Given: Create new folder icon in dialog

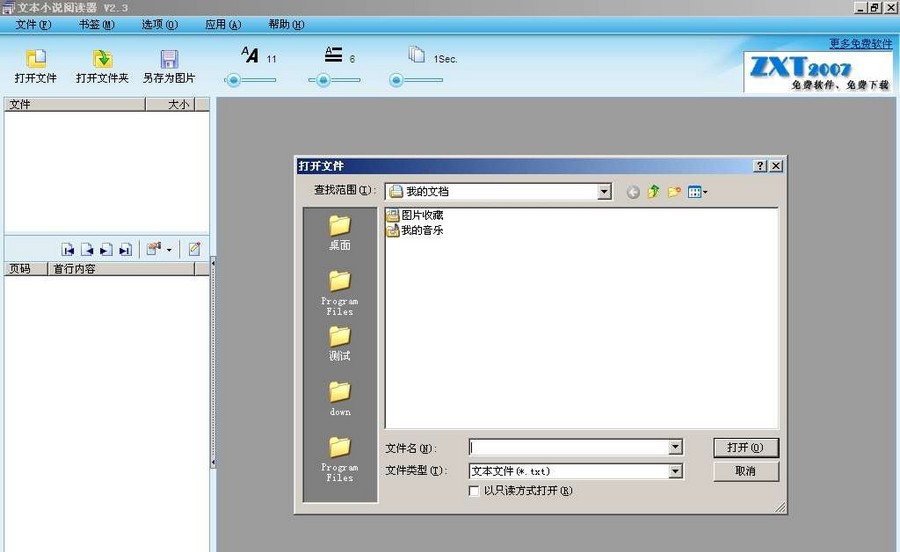Looking at the screenshot, I should tap(674, 192).
